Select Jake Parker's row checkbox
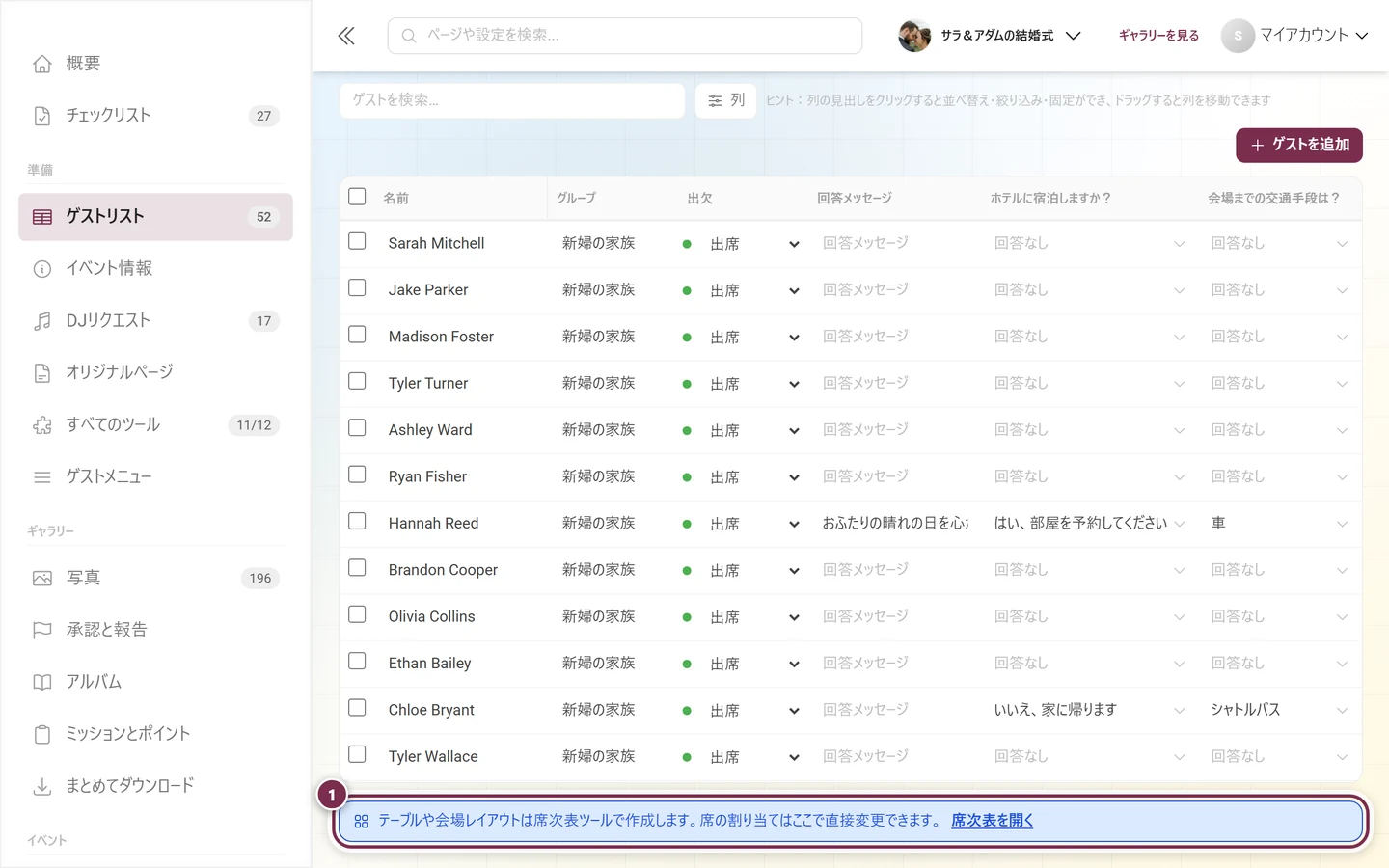 (x=357, y=287)
